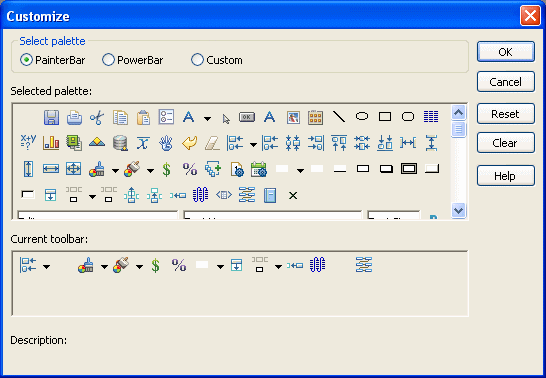Click palette scrollbar down arrow
This screenshot has width=546, height=378.
pyautogui.click(x=458, y=210)
